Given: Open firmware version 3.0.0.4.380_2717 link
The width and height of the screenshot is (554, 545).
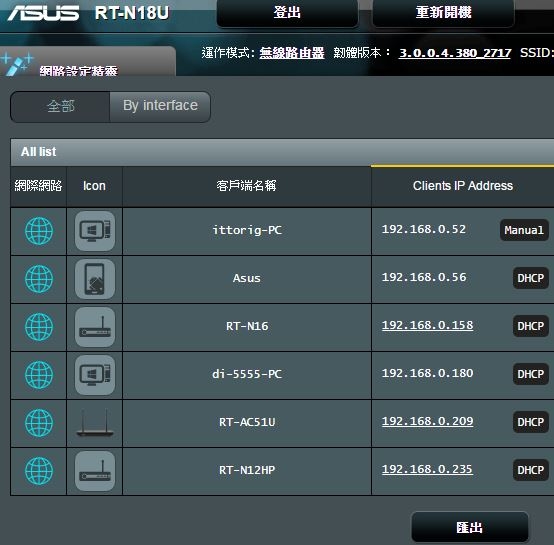Looking at the screenshot, I should [x=455, y=53].
